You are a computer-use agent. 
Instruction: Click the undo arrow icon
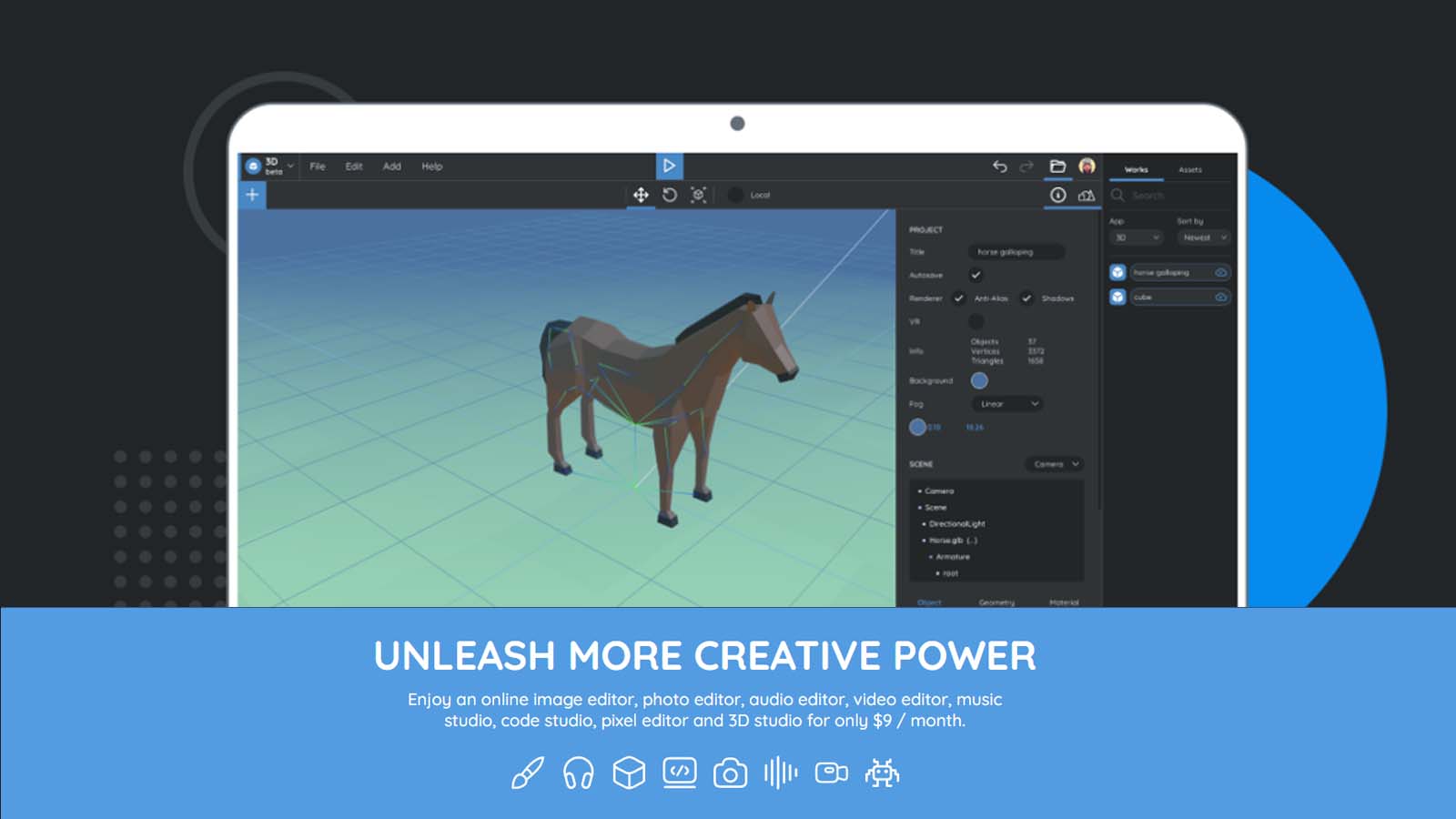pos(1000,166)
